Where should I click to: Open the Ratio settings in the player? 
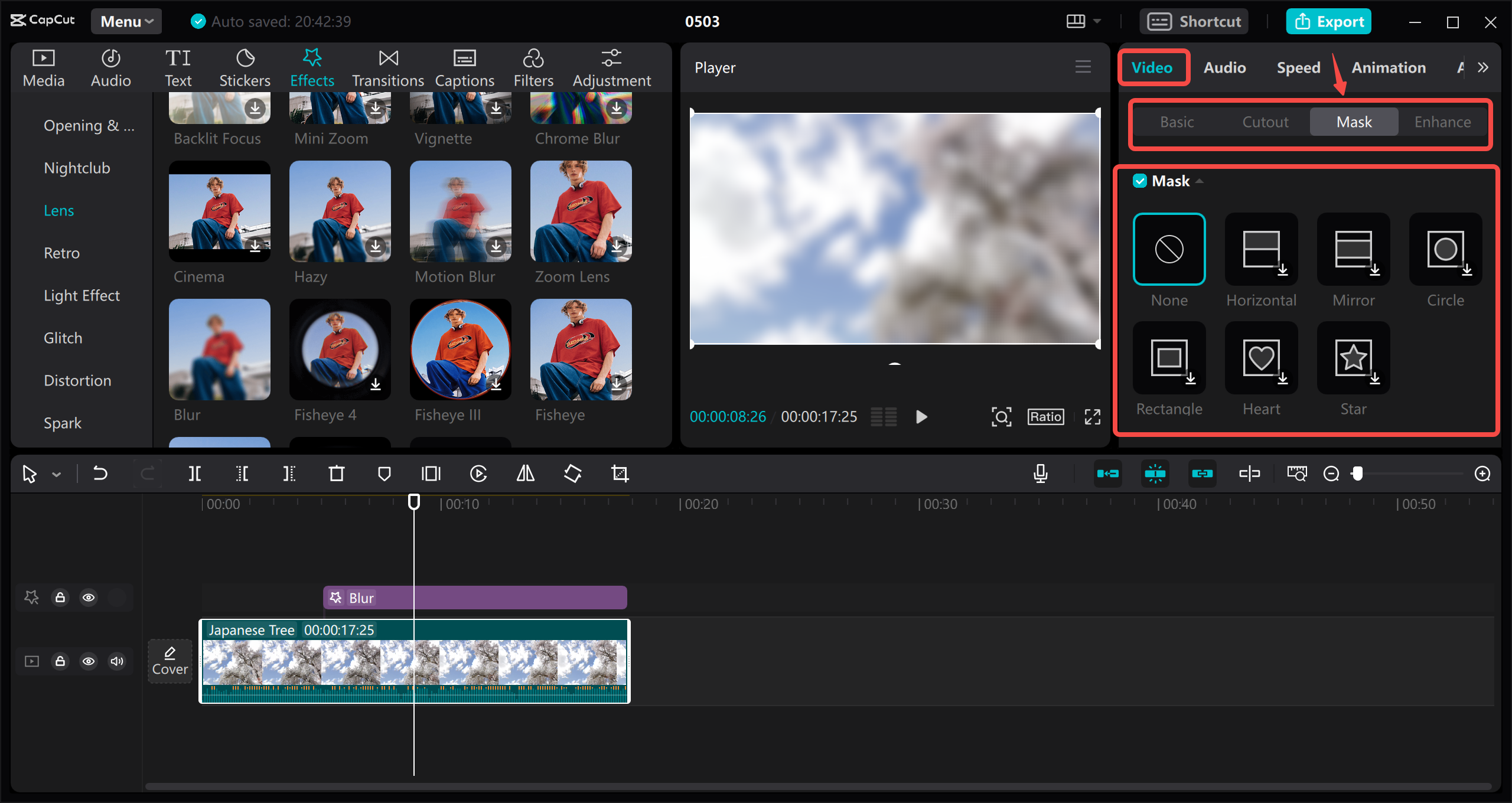click(x=1045, y=416)
